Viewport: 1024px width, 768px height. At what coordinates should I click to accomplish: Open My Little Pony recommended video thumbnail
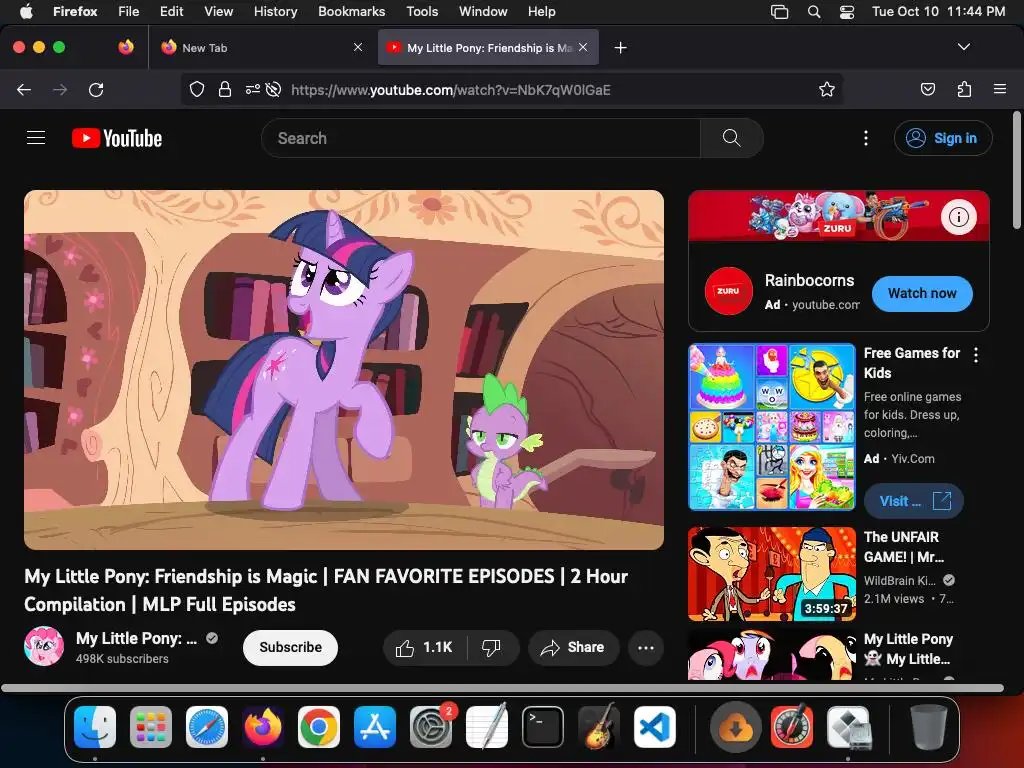click(x=772, y=654)
